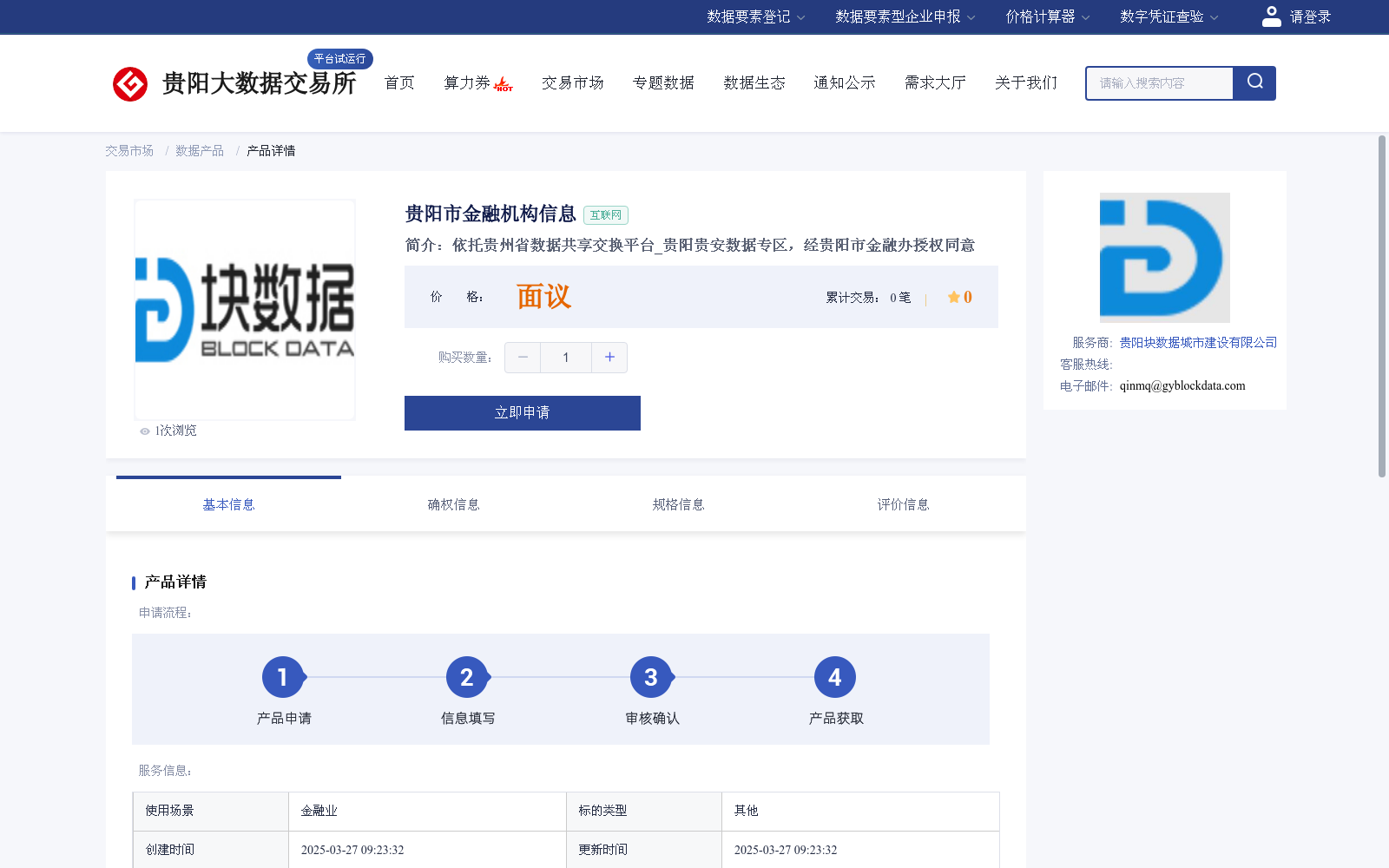Switch to the 评价信息 tab

903,504
